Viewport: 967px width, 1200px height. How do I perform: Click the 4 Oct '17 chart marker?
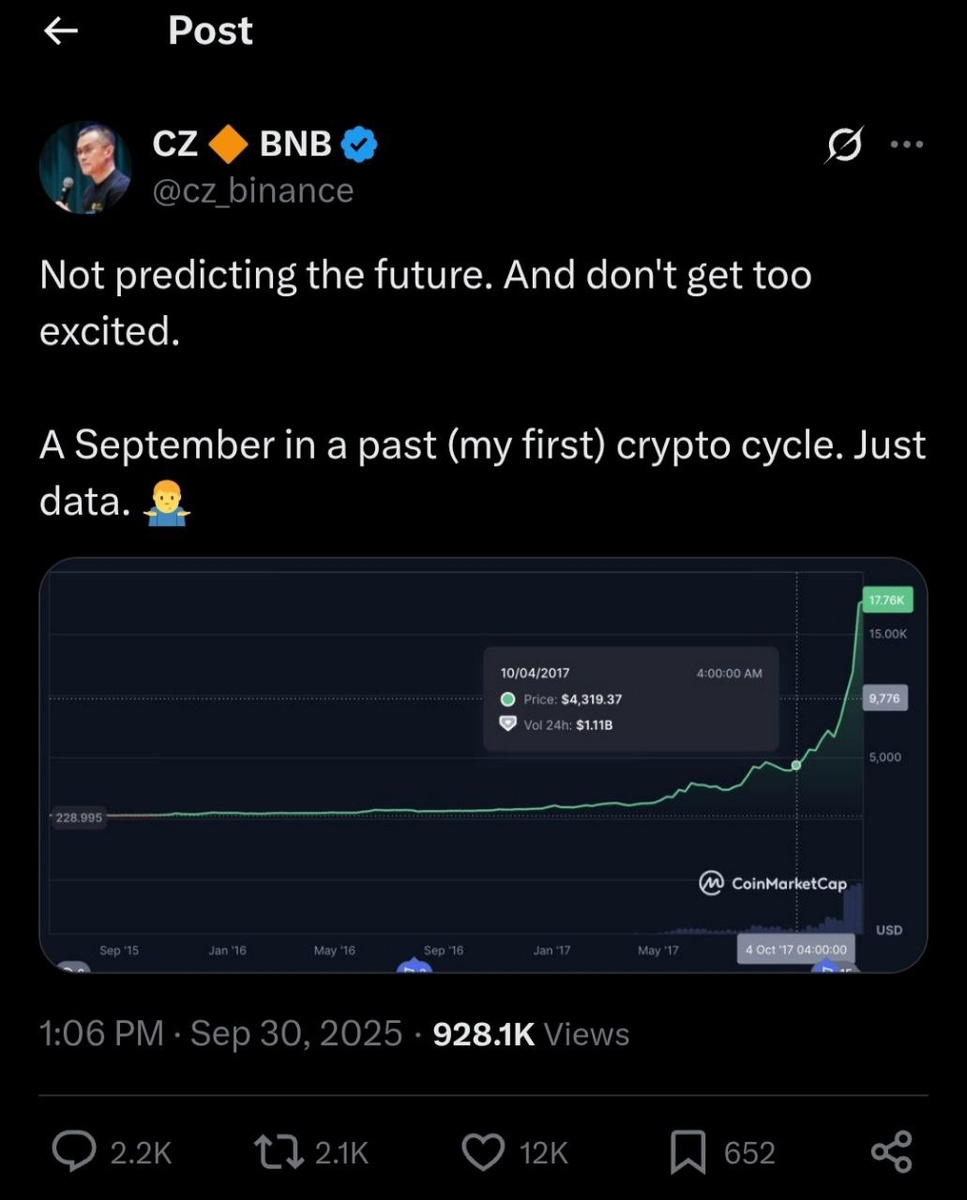[796, 949]
